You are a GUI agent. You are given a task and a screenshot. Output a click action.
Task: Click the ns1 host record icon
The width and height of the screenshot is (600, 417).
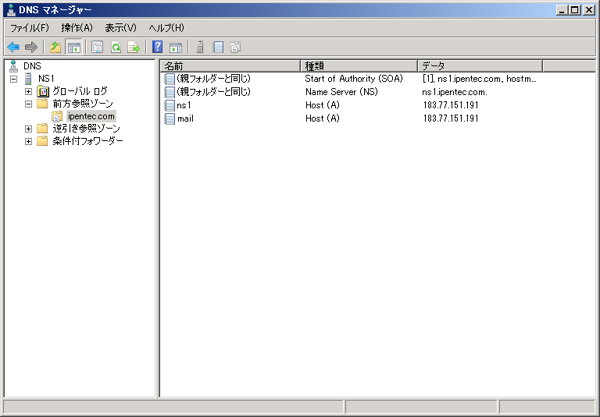click(x=169, y=105)
